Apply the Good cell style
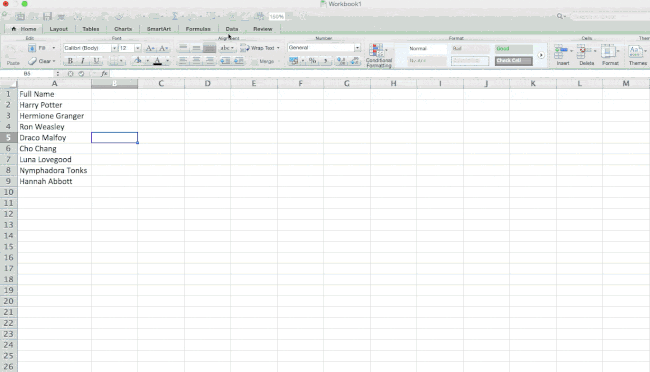This screenshot has height=372, width=650. point(513,49)
